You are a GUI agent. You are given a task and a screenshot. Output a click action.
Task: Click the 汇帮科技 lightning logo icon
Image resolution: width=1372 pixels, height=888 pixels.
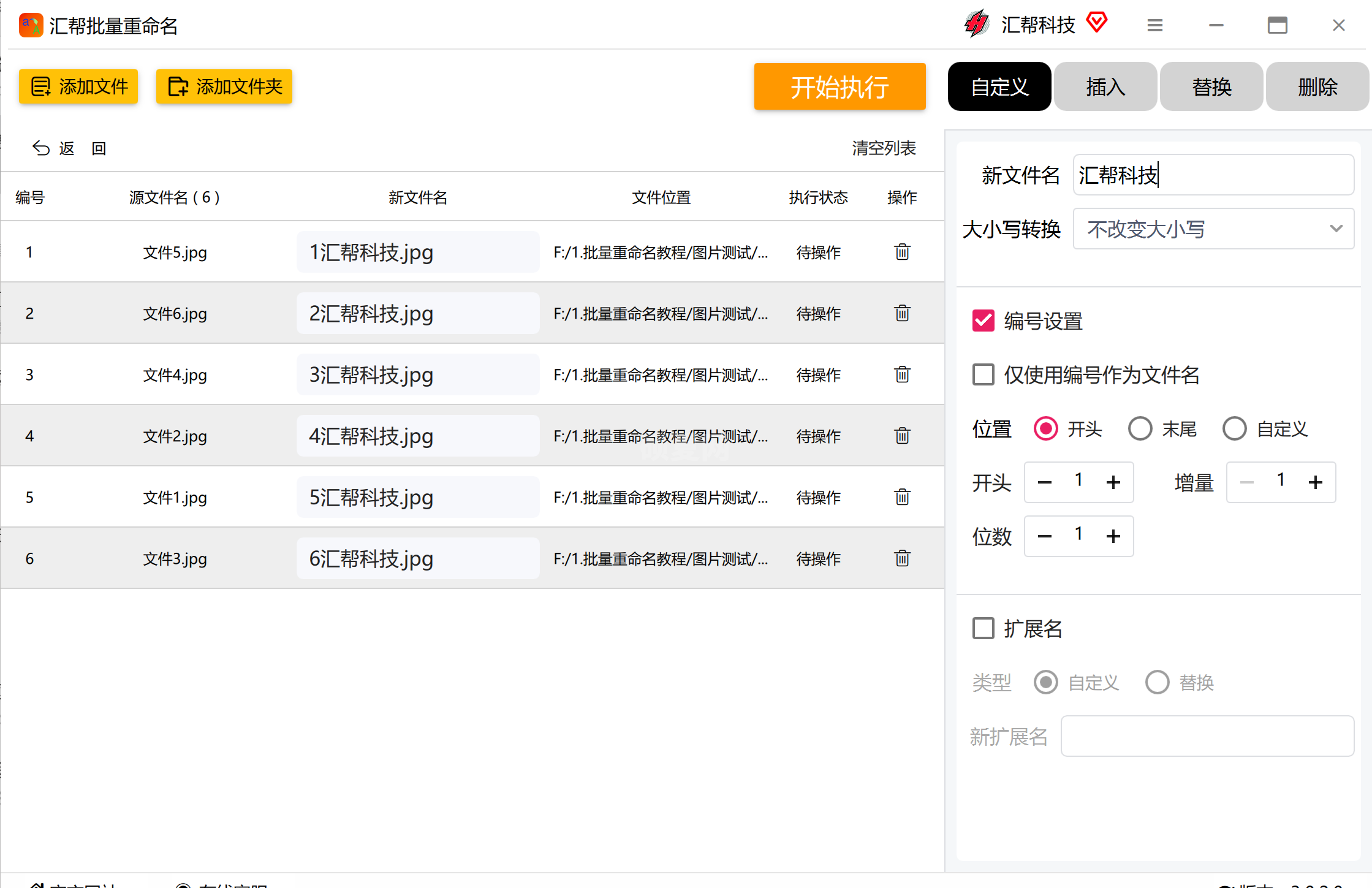click(x=977, y=24)
